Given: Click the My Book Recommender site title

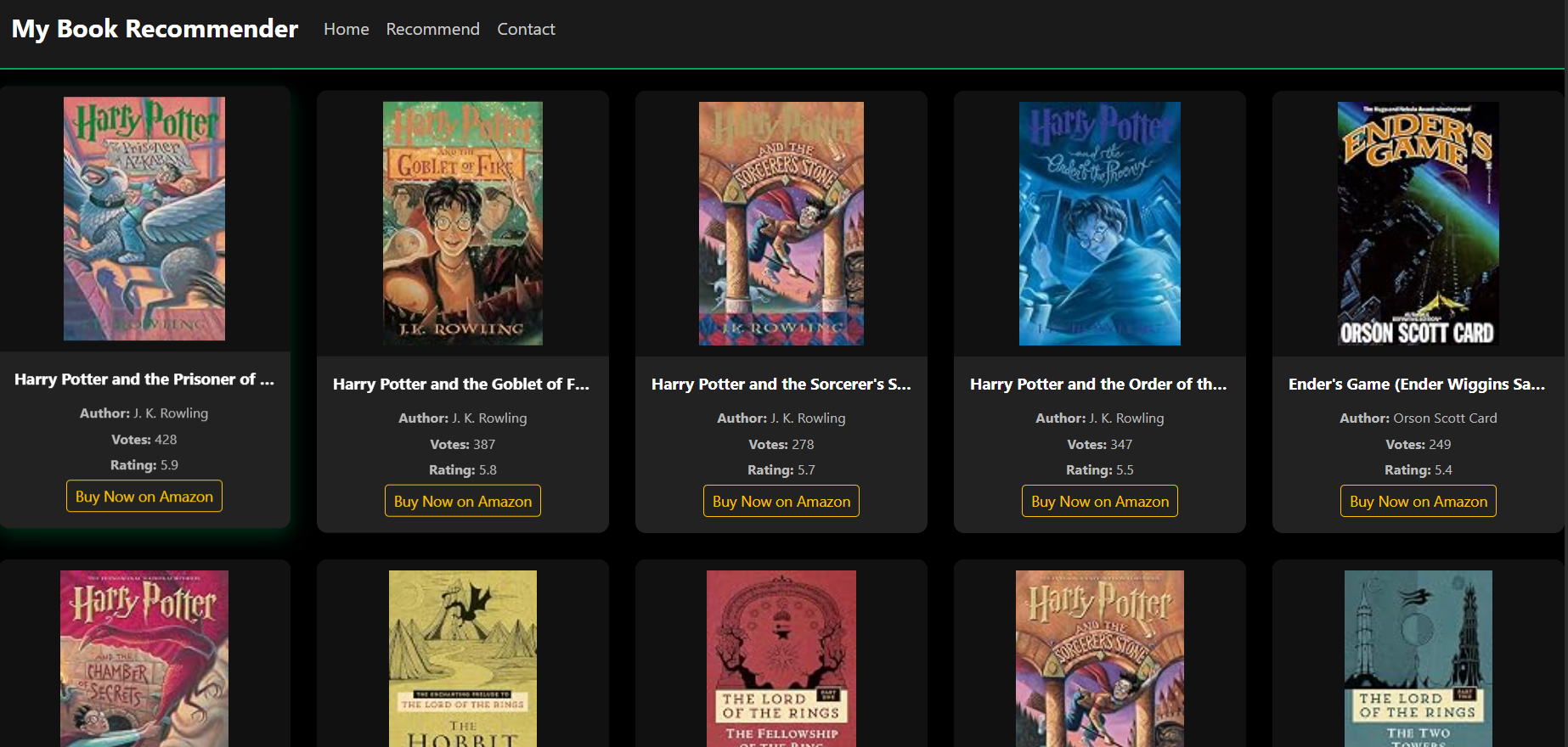Looking at the screenshot, I should pyautogui.click(x=155, y=29).
